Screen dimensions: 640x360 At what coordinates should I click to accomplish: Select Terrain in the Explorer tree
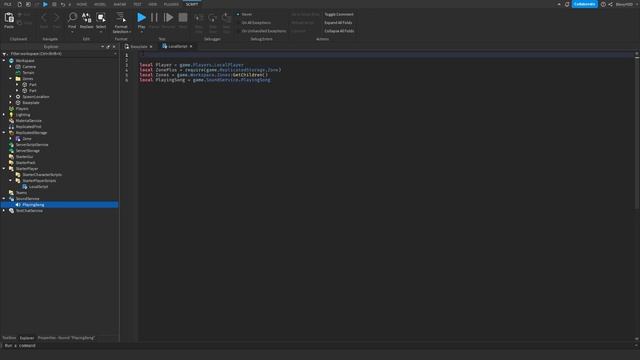(x=28, y=73)
